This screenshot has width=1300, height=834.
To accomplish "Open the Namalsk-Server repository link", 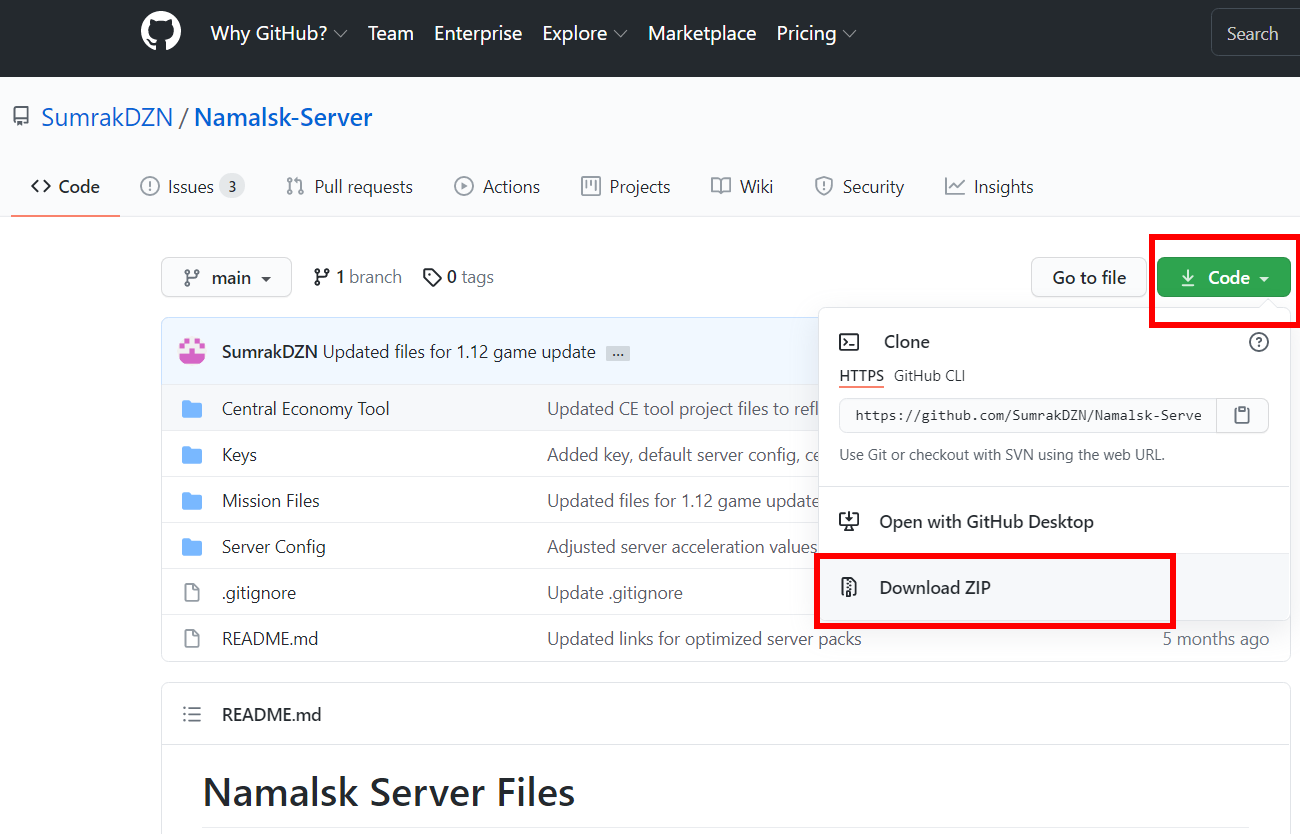I will coord(283,117).
